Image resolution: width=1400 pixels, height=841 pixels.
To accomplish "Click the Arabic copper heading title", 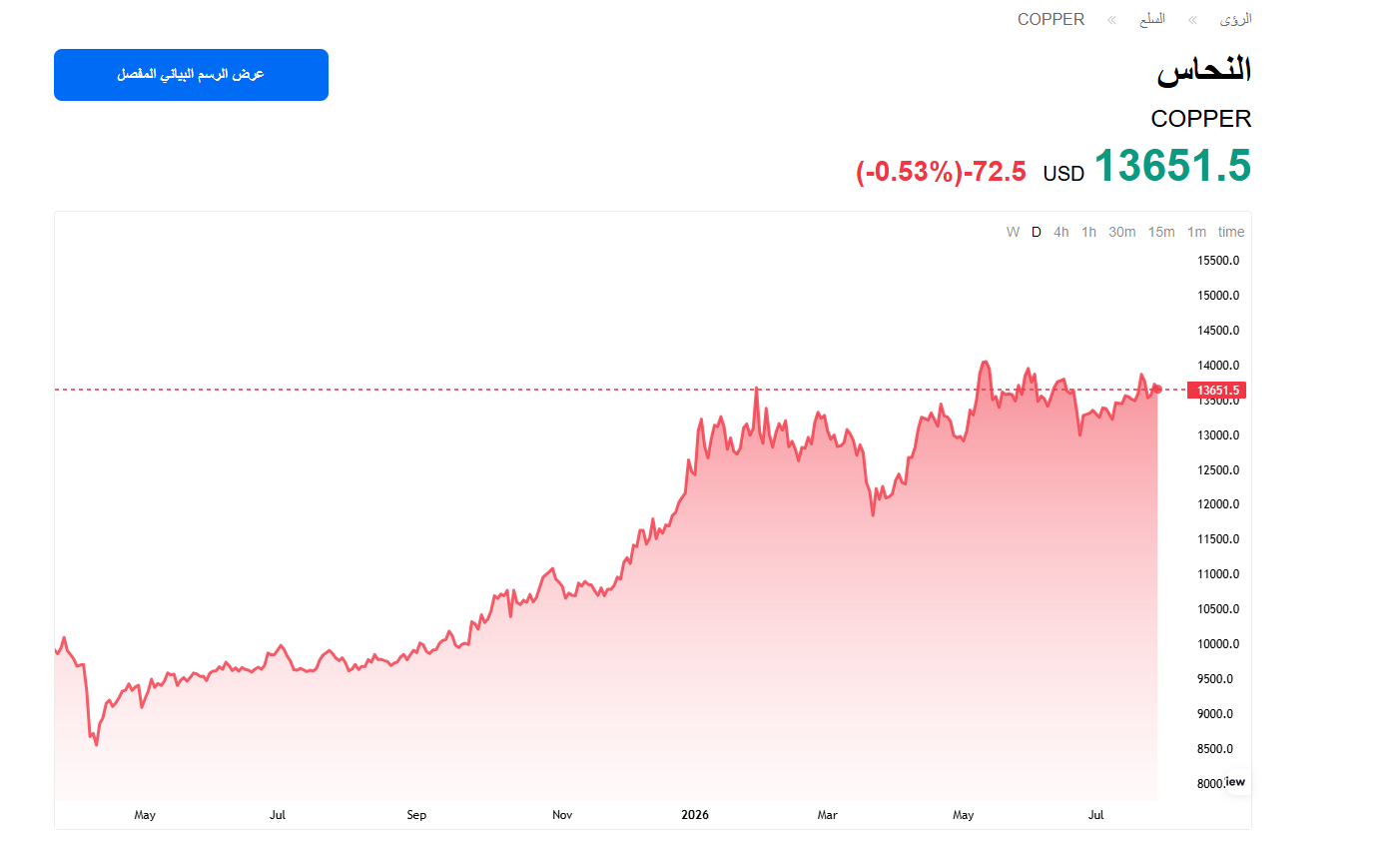I will [x=1204, y=70].
